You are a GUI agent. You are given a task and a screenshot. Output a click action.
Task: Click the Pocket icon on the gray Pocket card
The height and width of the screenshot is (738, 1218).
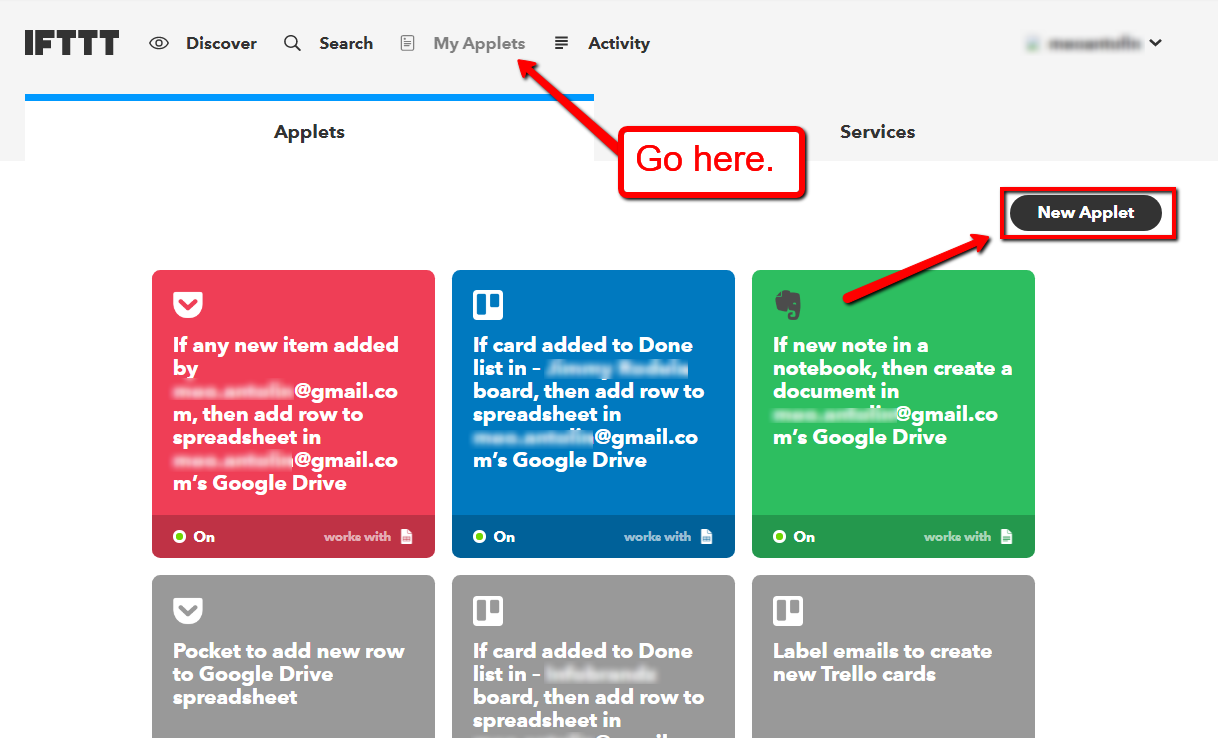click(187, 610)
